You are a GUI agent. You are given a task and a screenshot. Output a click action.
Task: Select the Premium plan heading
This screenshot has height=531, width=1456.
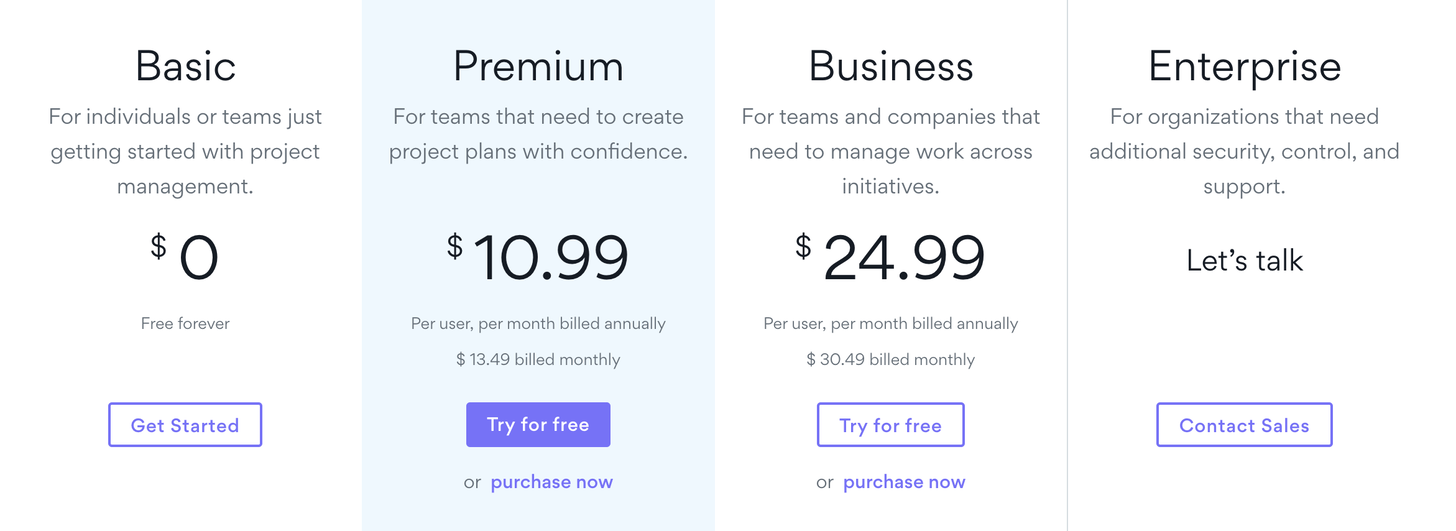coord(538,66)
